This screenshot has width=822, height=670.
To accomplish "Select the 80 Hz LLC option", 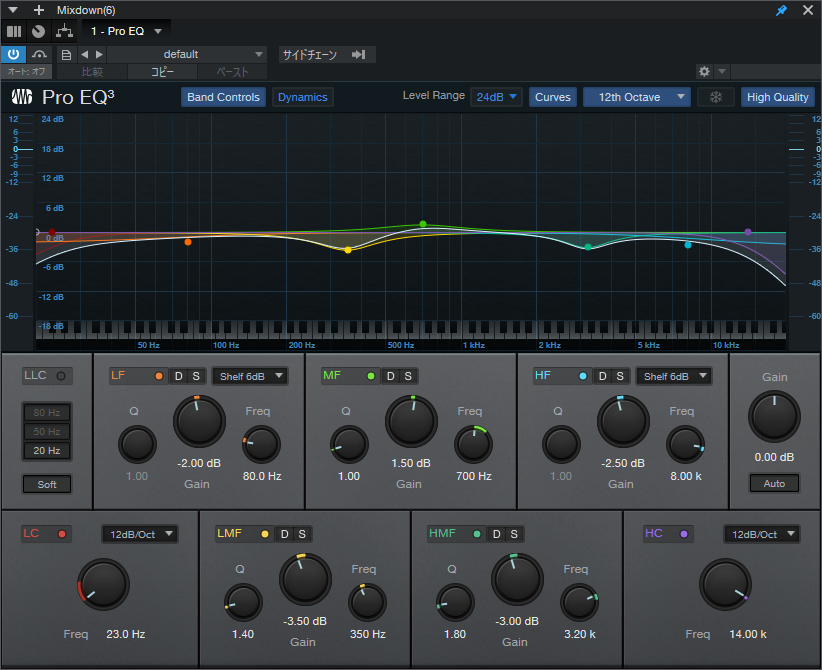I will click(x=47, y=413).
